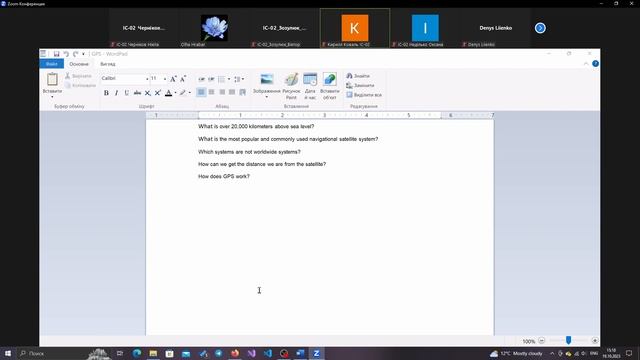This screenshot has width=640, height=360.
Task: Click the WordPad zoom slider handle
Action: point(568,340)
